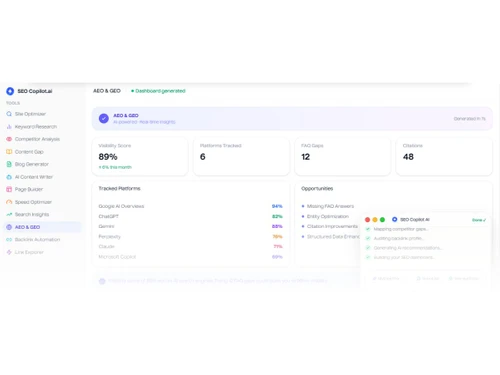Click the Visibility Score 89% value
Image resolution: width=500 pixels, height=375 pixels.
(x=108, y=157)
